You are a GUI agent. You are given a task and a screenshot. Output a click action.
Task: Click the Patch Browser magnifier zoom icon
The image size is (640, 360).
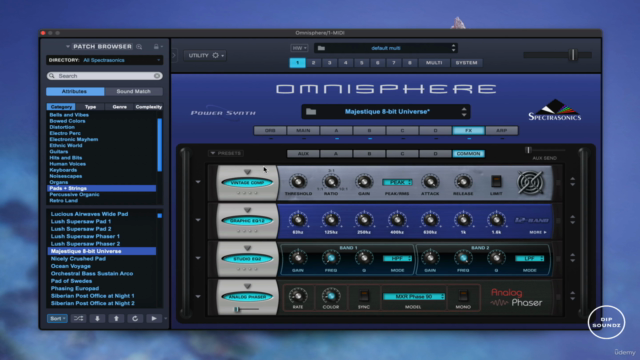(139, 47)
